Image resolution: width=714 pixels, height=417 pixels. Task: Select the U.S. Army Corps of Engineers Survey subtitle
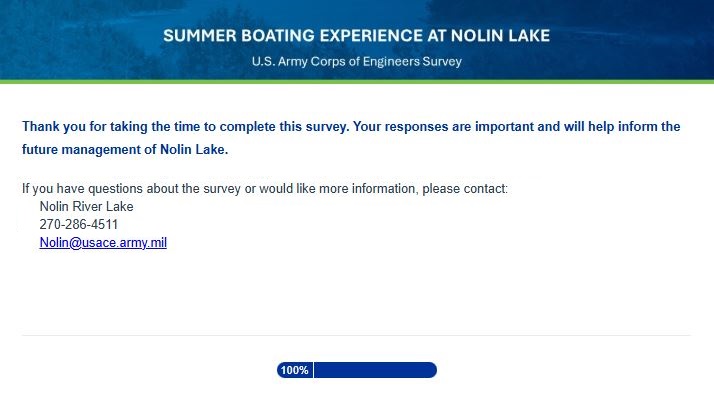[356, 61]
